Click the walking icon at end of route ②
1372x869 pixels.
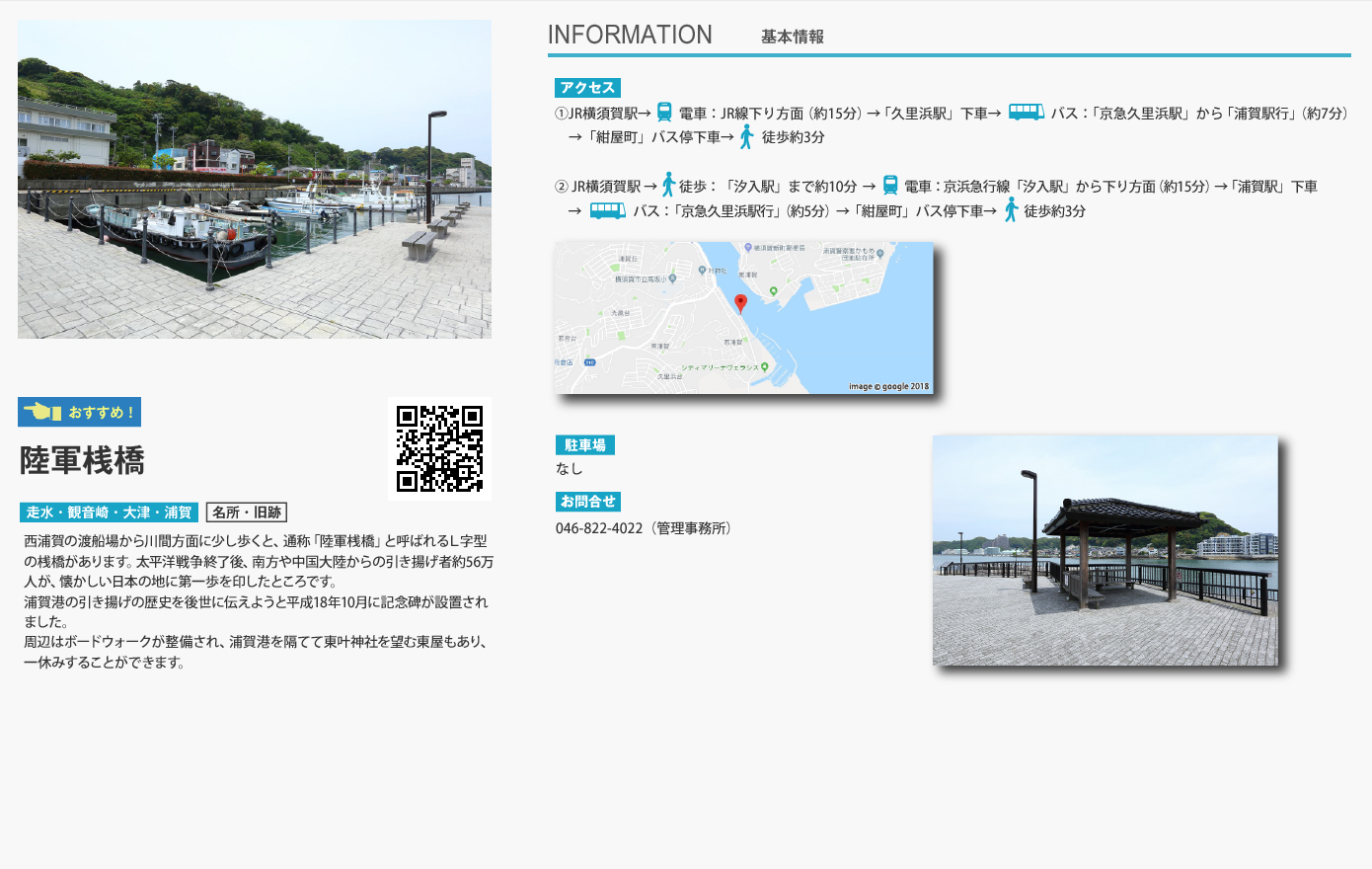click(x=1011, y=210)
